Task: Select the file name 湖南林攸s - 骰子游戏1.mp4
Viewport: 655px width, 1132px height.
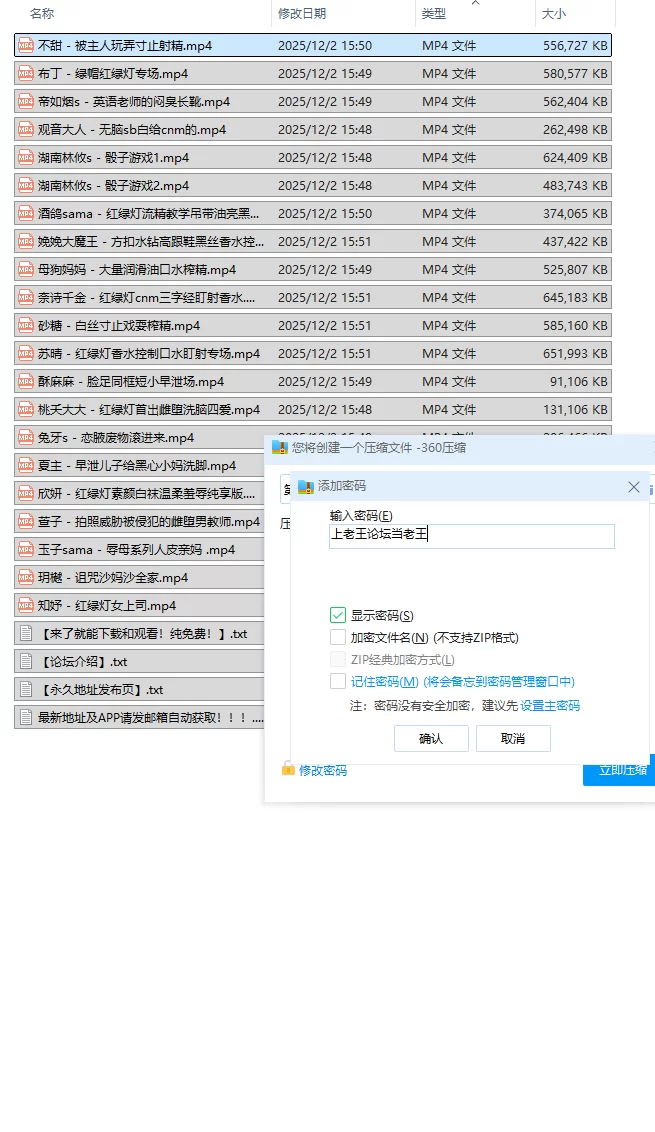Action: (x=113, y=157)
